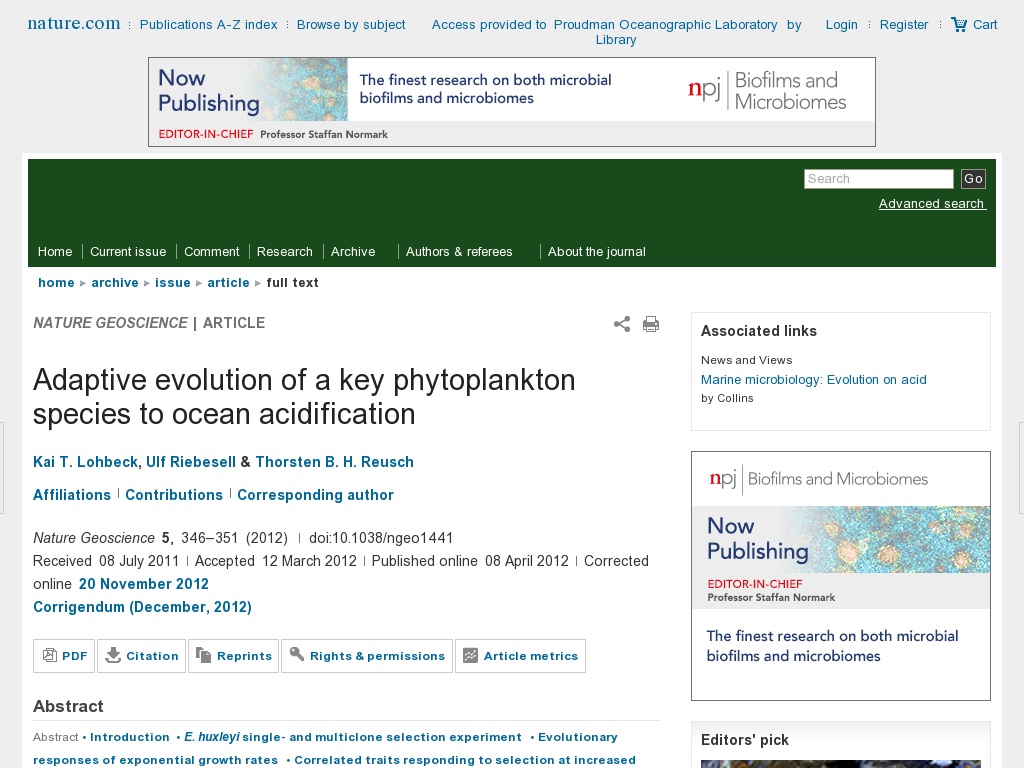Image resolution: width=1024 pixels, height=768 pixels.
Task: Click the top npj Biofilms banner ad
Action: pos(511,102)
